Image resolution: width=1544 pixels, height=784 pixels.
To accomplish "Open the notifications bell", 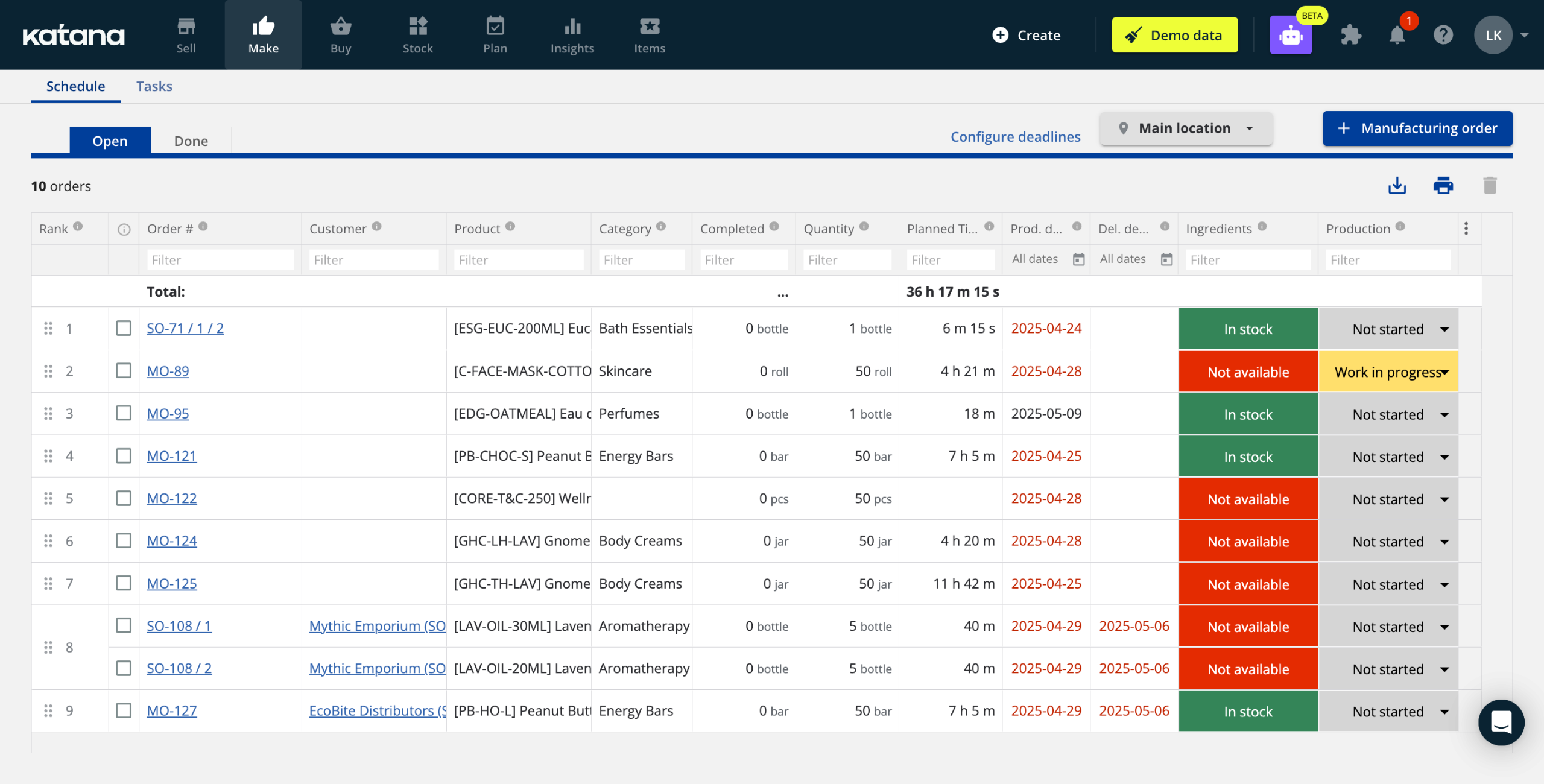I will point(1397,35).
